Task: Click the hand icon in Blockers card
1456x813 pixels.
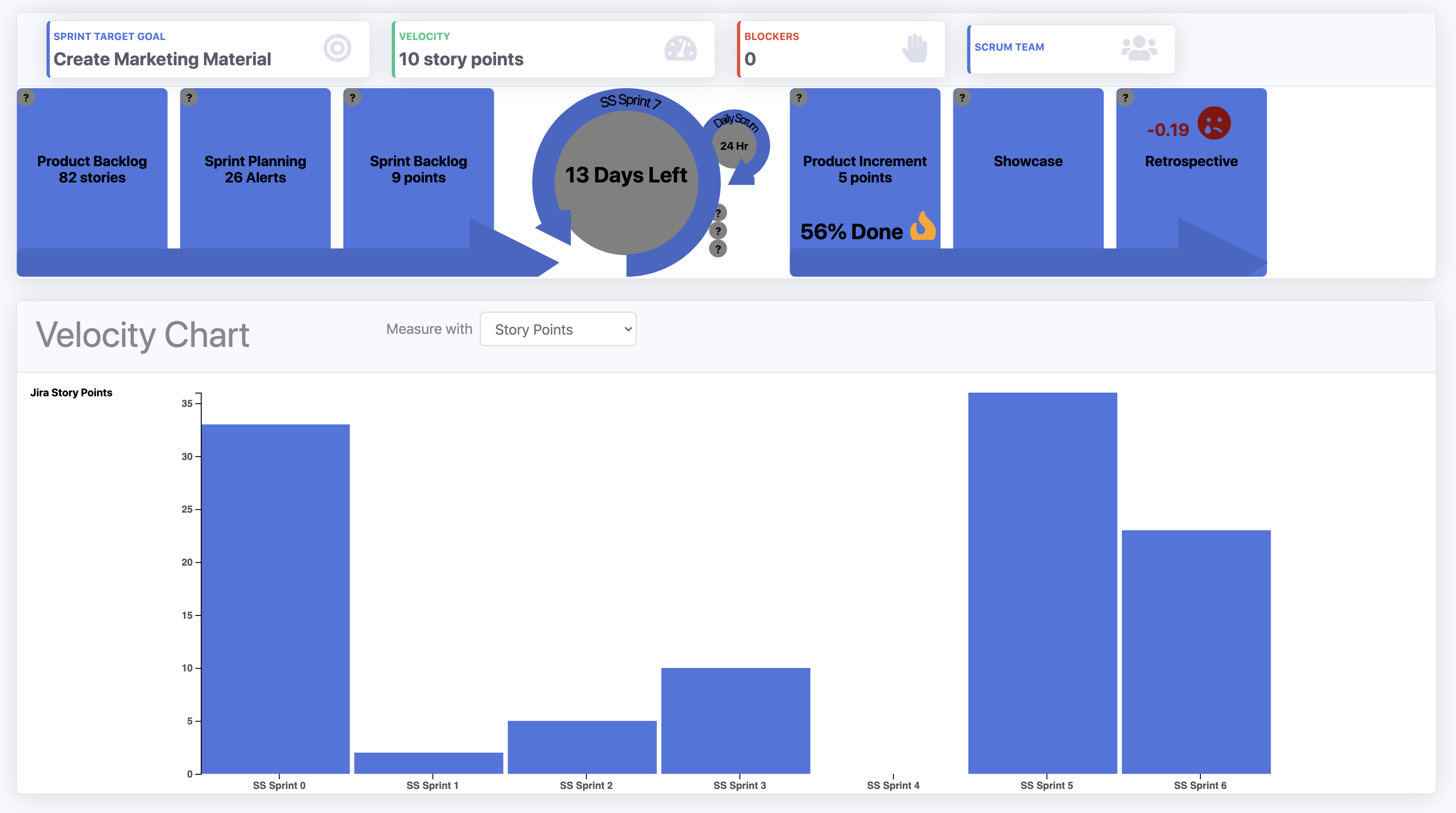Action: click(x=914, y=48)
